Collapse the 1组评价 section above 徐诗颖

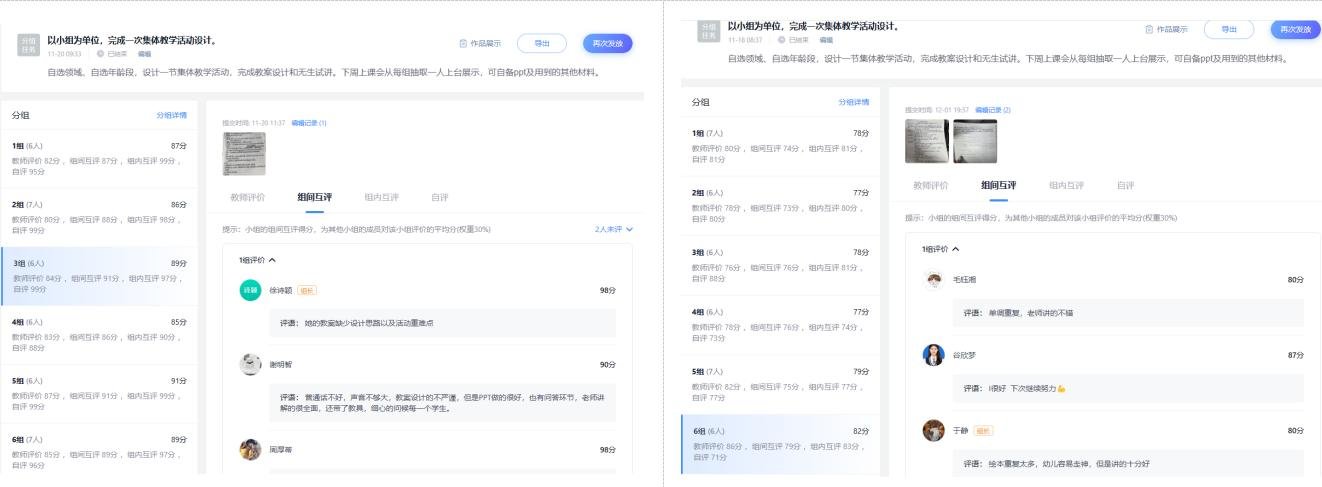pos(258,259)
